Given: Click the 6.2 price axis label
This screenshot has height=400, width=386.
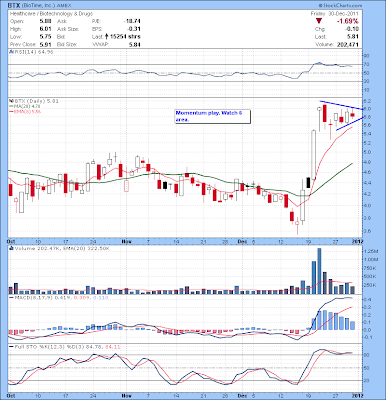Looking at the screenshot, I should (x=367, y=101).
